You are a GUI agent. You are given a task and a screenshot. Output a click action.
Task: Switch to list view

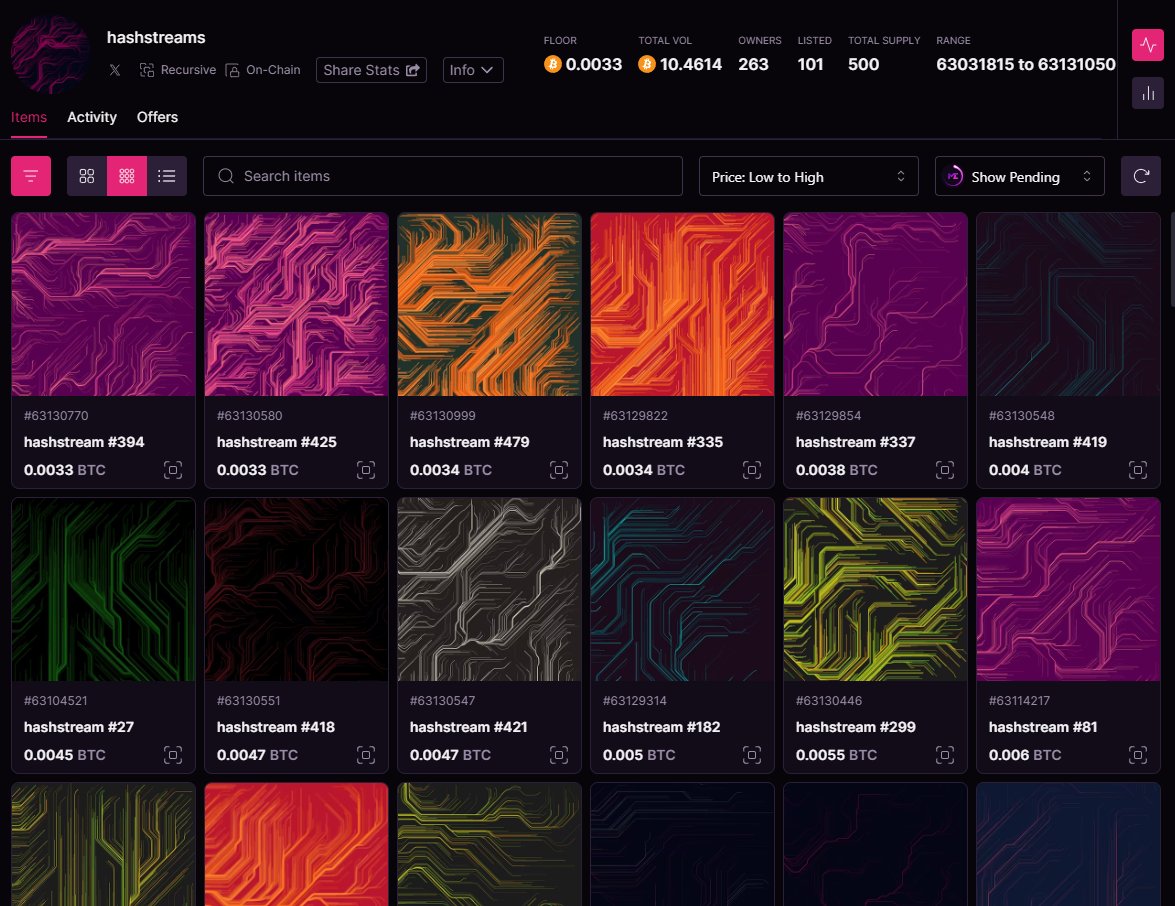click(x=166, y=176)
